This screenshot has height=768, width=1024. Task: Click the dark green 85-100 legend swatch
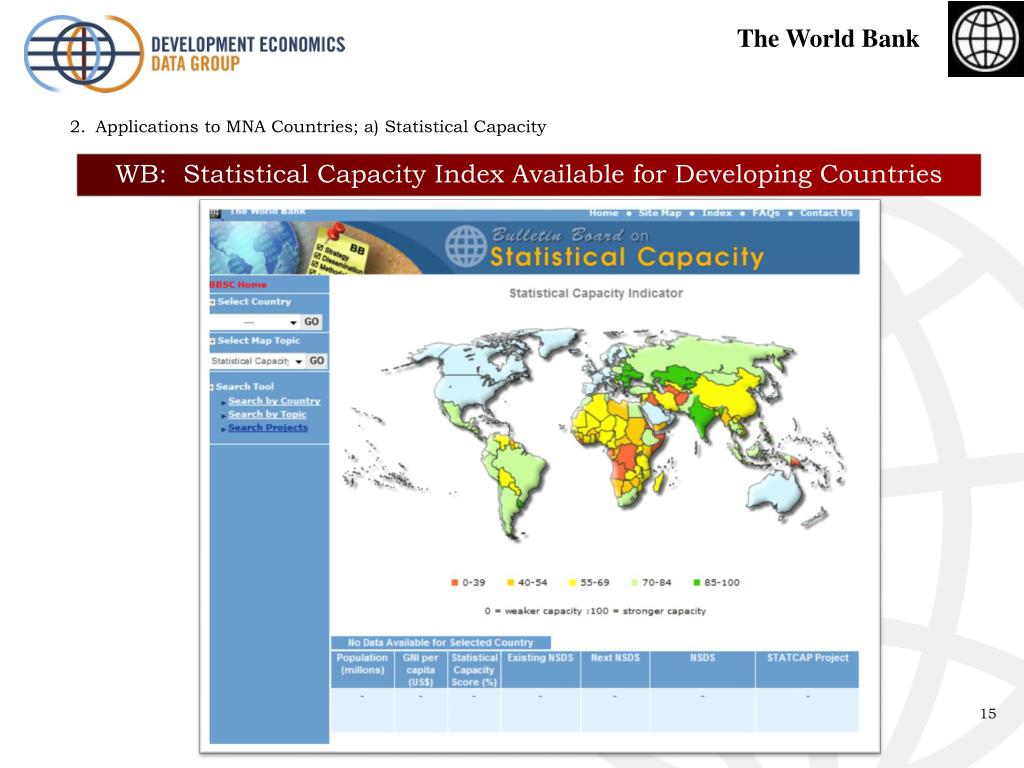click(697, 583)
